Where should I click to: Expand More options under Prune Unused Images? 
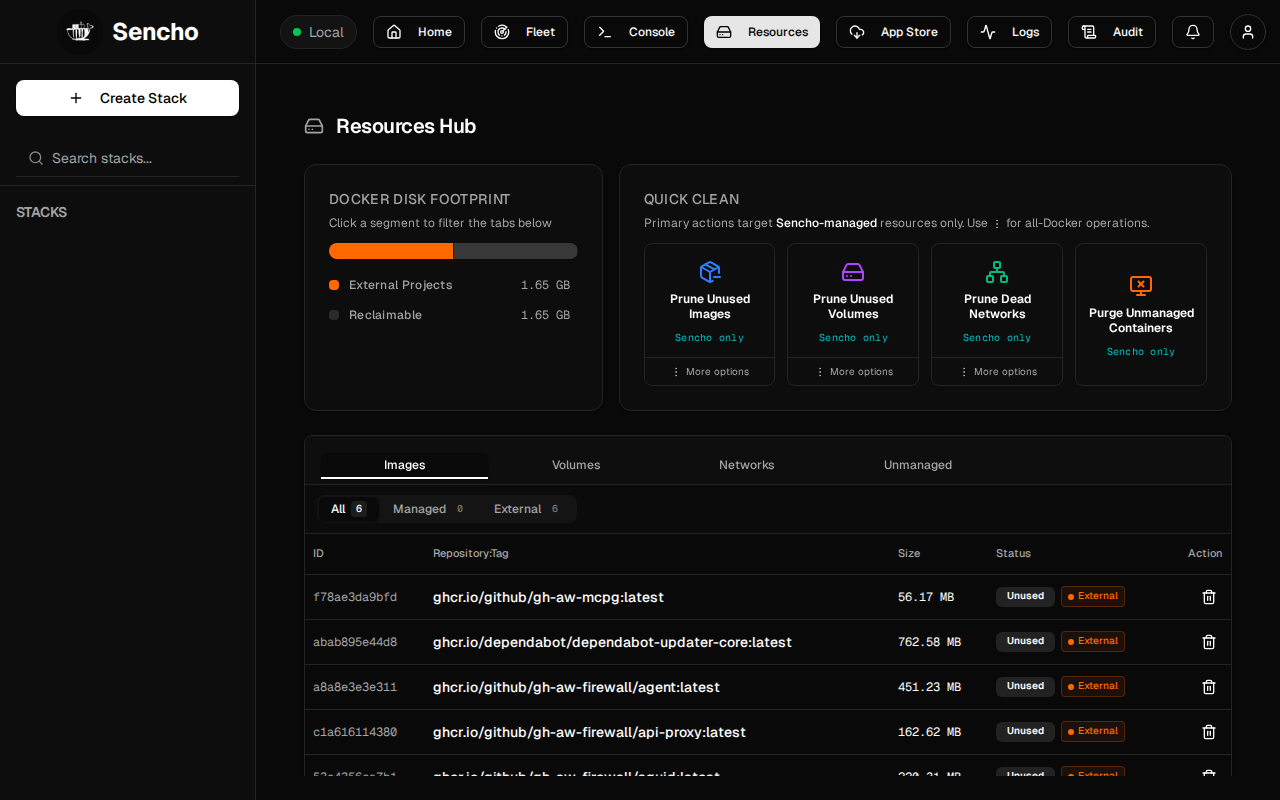tap(710, 372)
